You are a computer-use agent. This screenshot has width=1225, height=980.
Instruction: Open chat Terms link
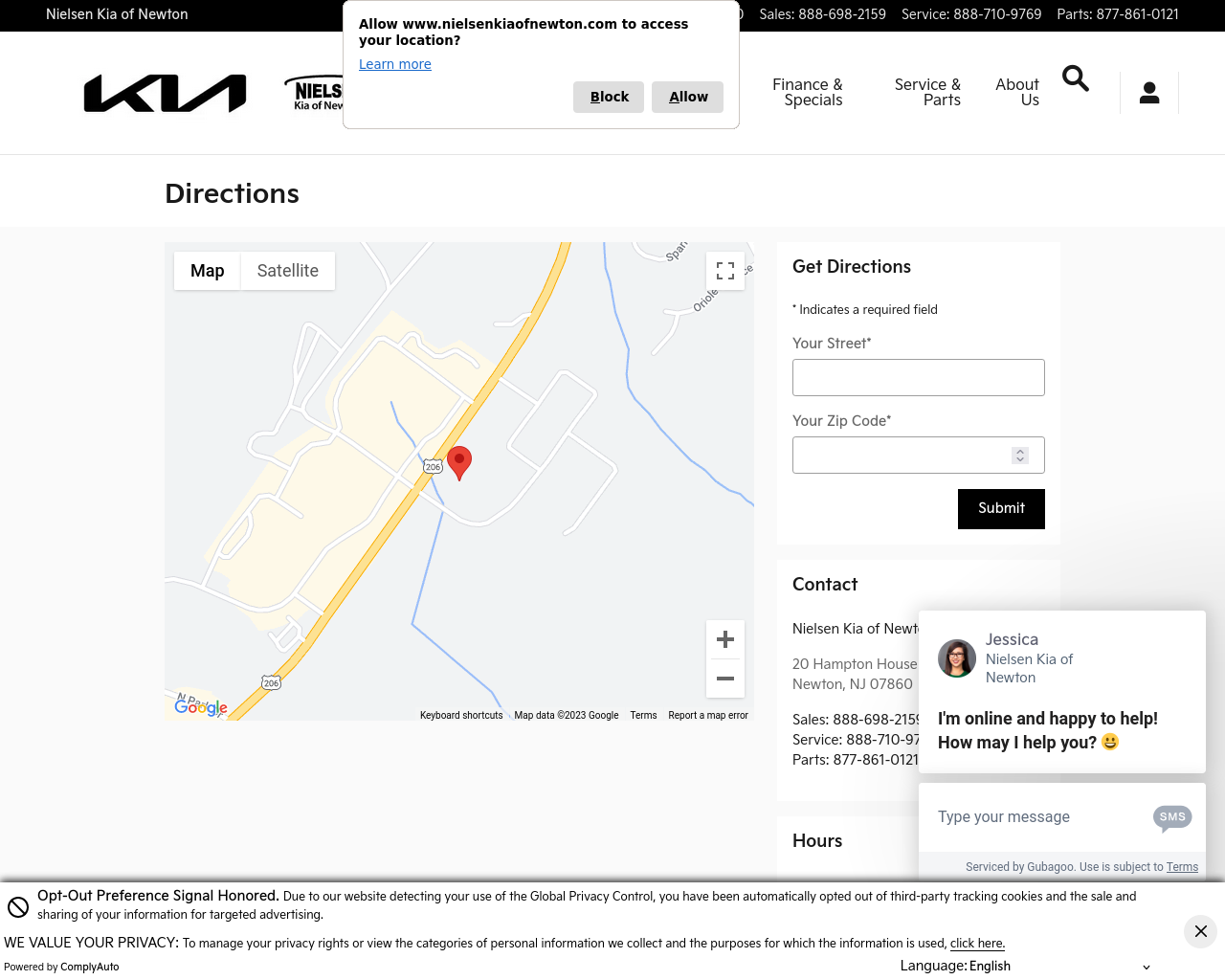1182,867
